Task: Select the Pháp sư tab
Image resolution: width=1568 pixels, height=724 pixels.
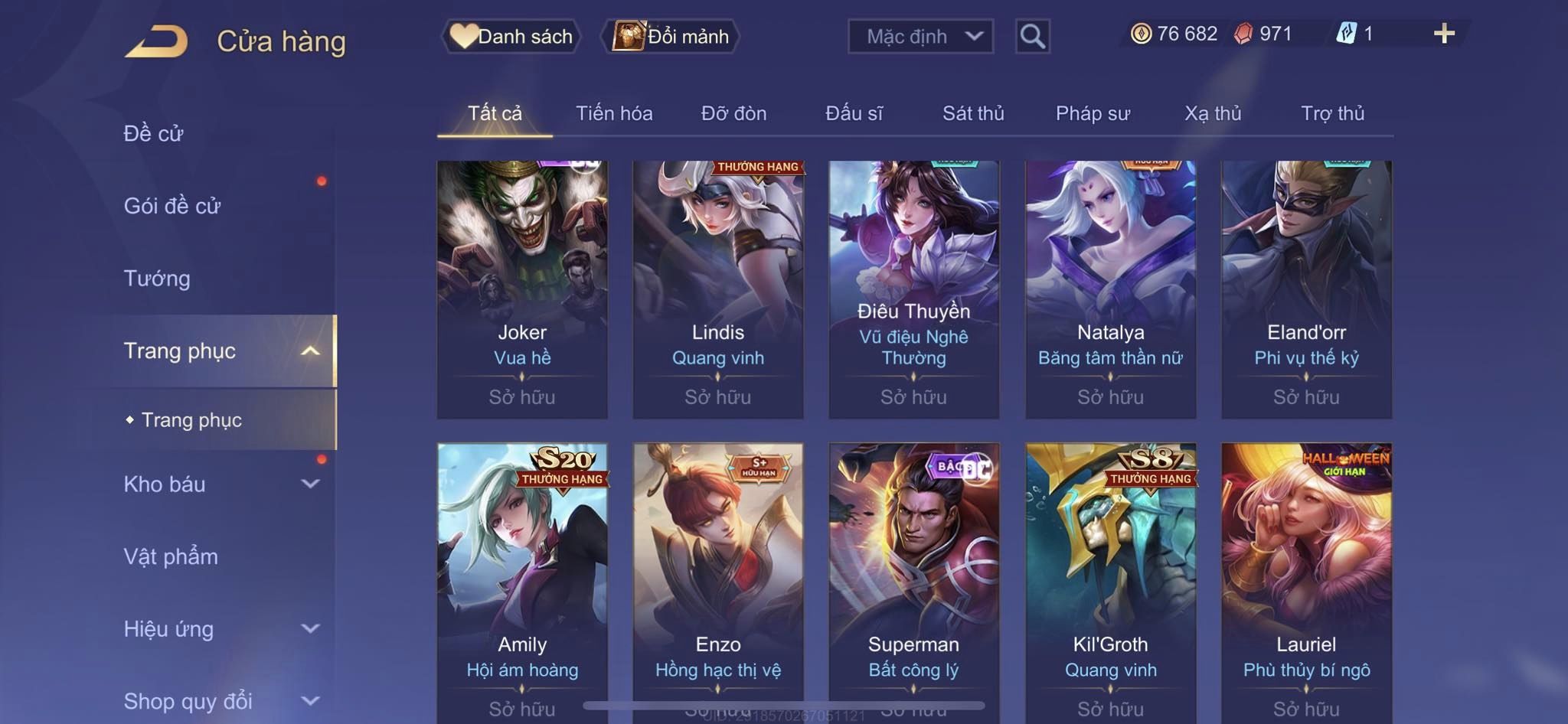Action: point(1093,113)
